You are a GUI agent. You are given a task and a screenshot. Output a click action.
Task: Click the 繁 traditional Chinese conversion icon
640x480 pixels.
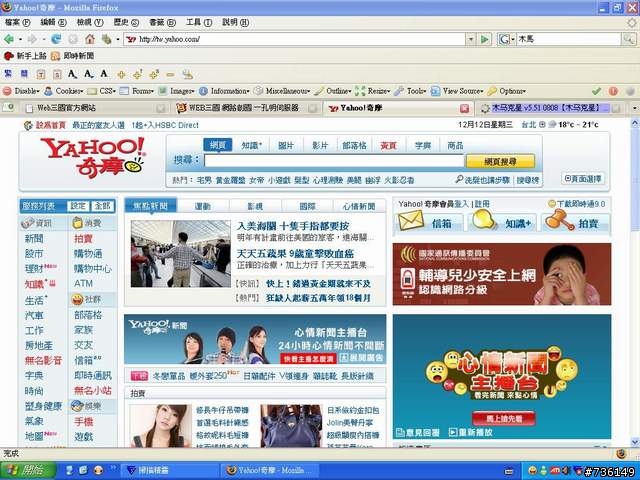click(x=8, y=74)
